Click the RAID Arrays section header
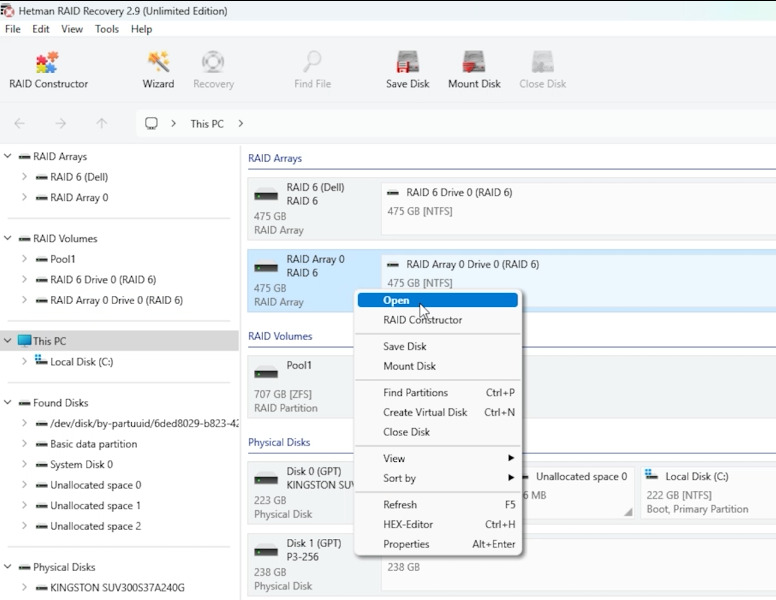Screen dimensions: 776x600 point(275,158)
